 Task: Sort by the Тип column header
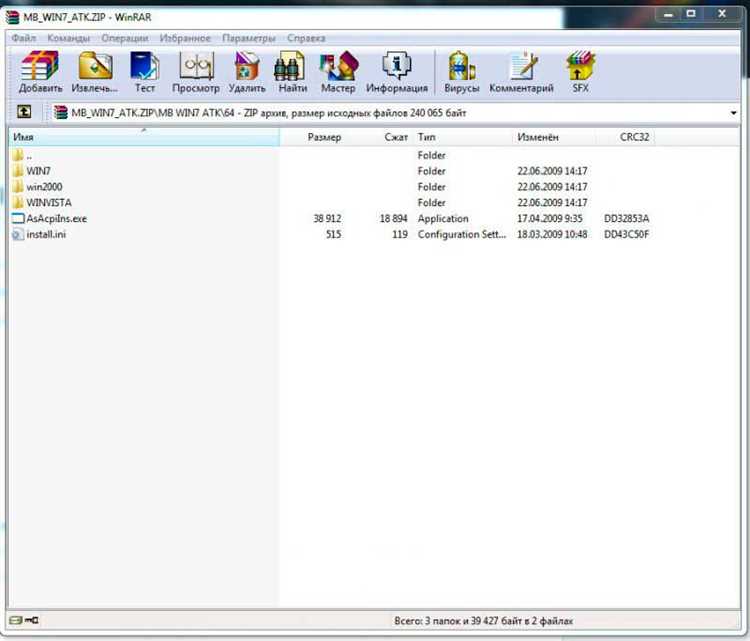coord(426,137)
